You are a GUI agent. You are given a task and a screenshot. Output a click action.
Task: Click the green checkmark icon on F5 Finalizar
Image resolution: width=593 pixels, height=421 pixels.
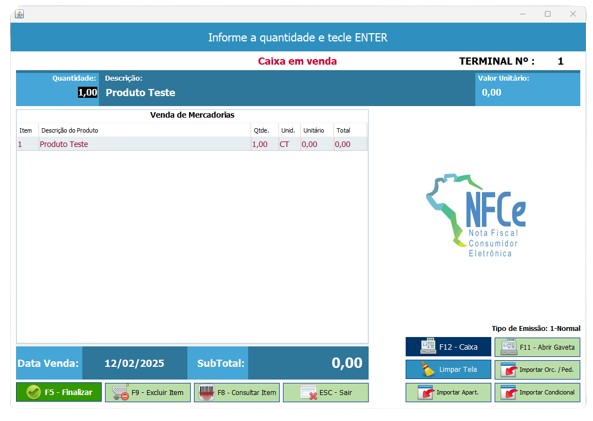(x=33, y=392)
